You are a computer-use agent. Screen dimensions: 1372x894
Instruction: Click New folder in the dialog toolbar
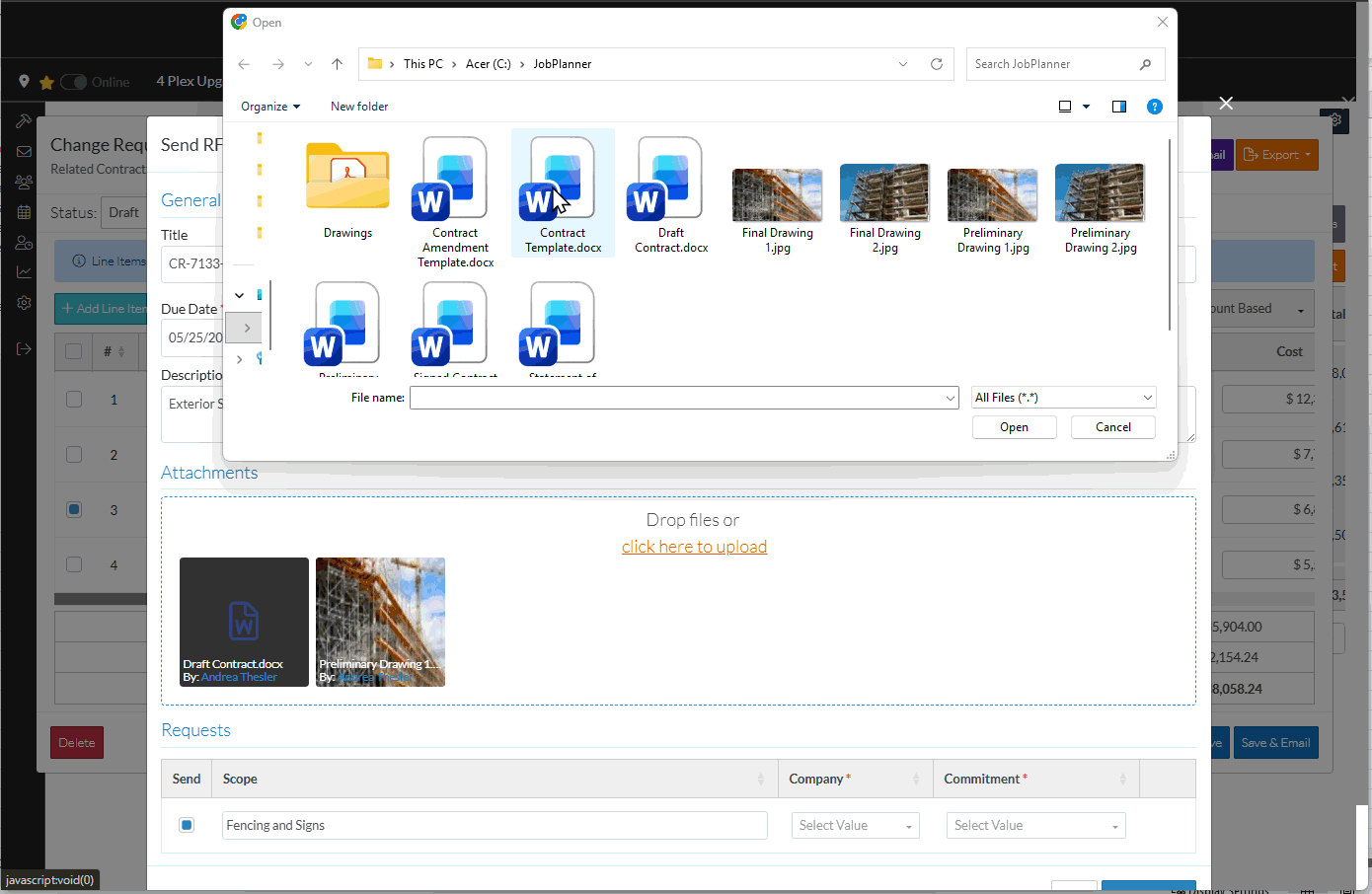359,107
